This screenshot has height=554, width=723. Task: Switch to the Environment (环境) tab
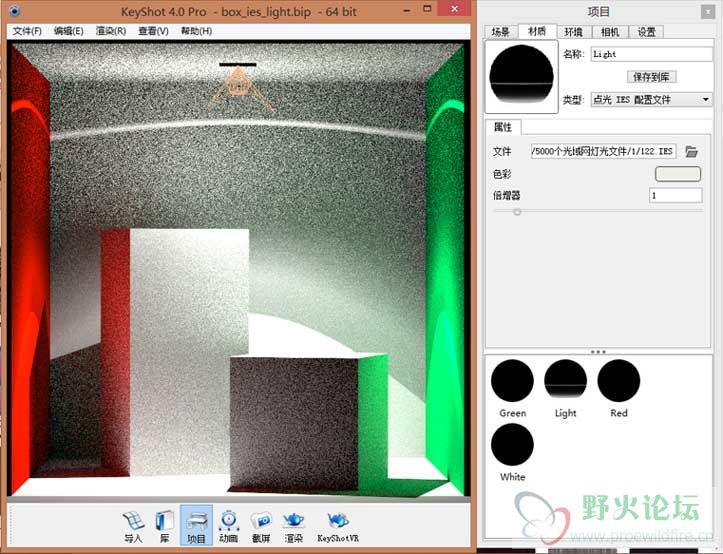(x=574, y=32)
